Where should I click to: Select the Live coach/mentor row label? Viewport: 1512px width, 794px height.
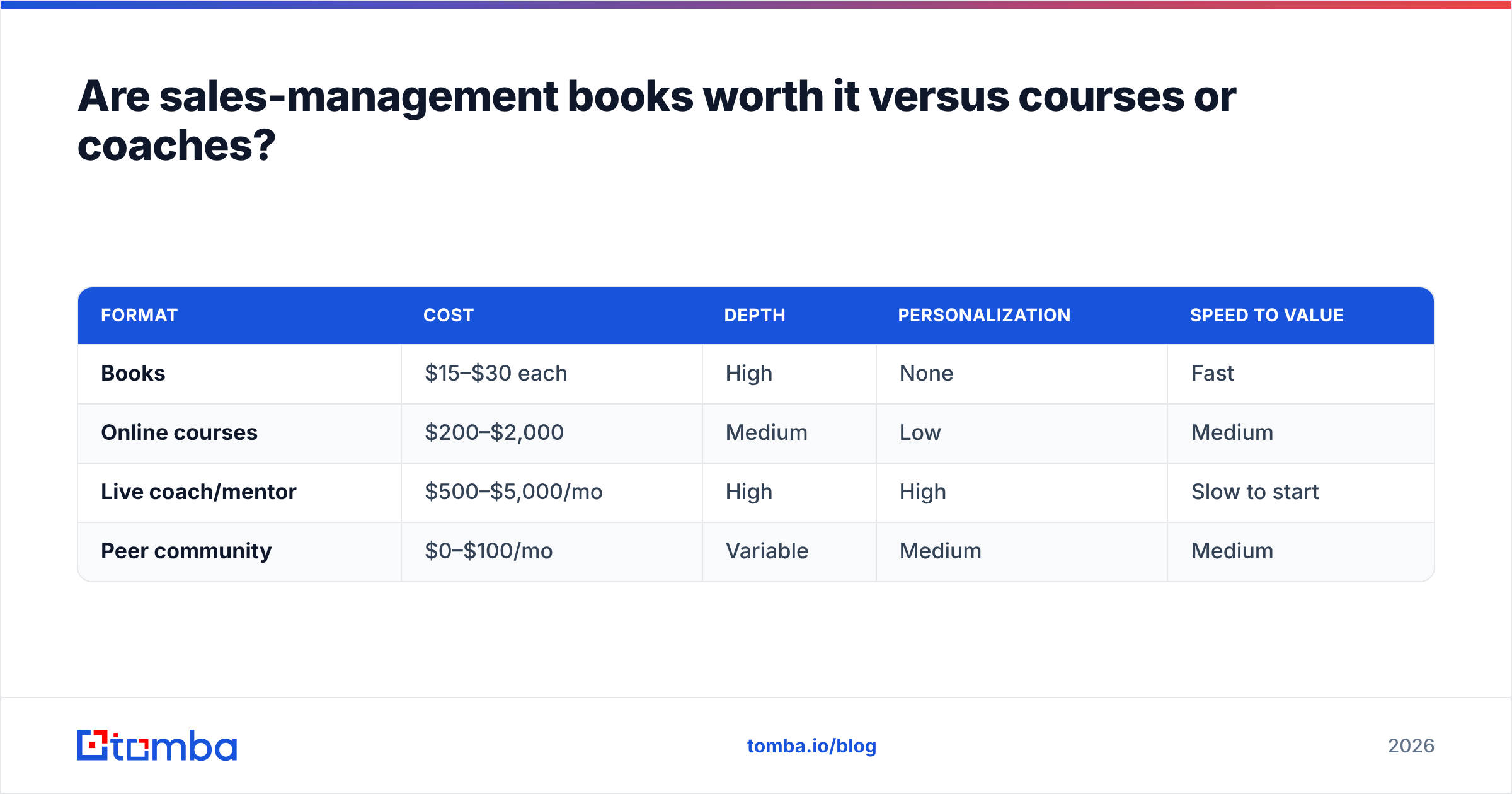coord(198,492)
